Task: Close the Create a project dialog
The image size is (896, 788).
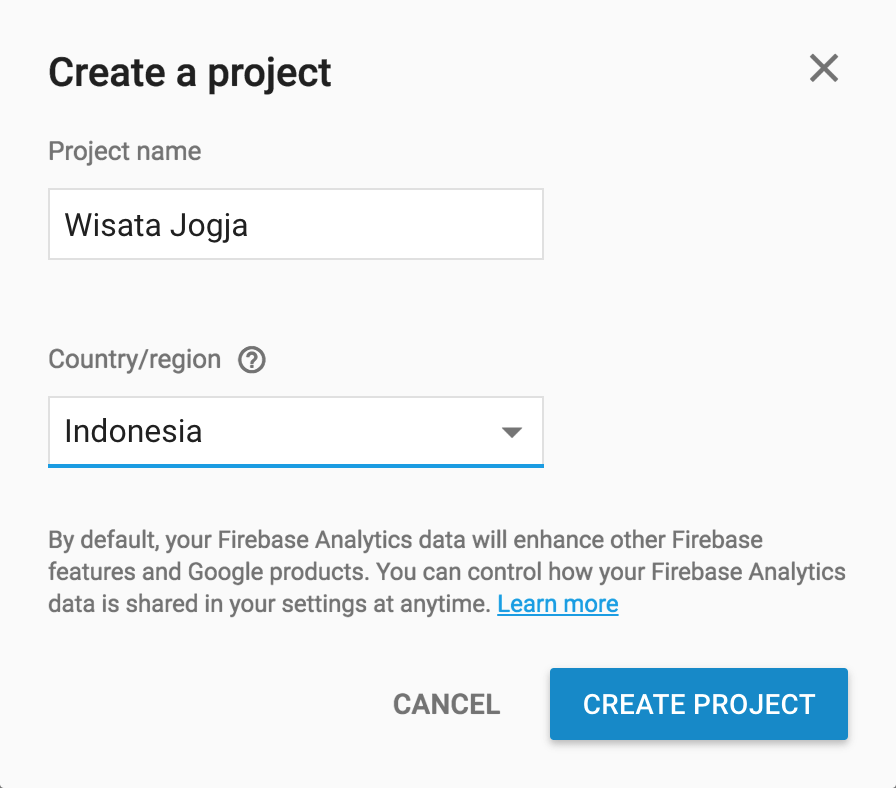Action: pos(823,68)
